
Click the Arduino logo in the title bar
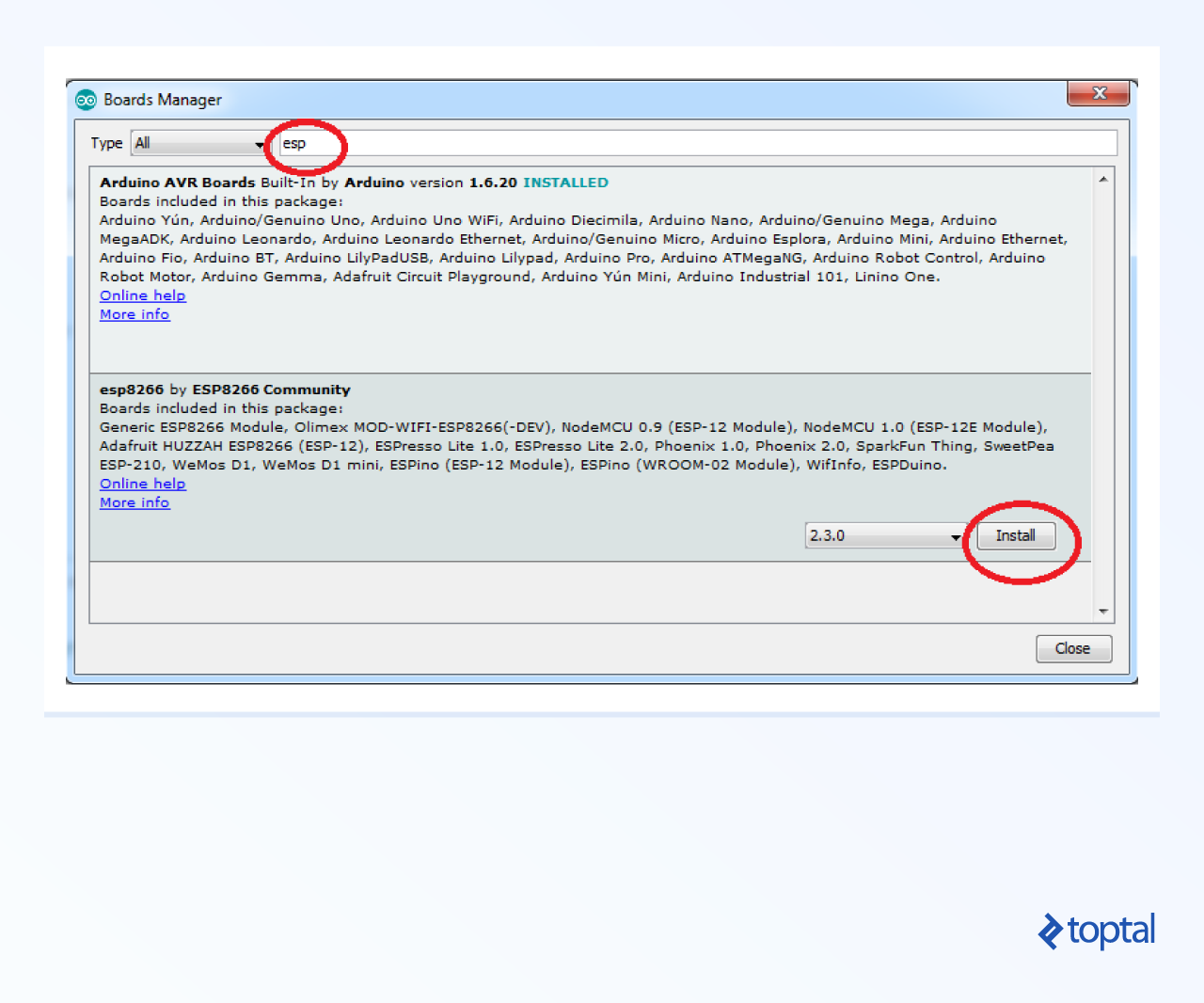86,100
